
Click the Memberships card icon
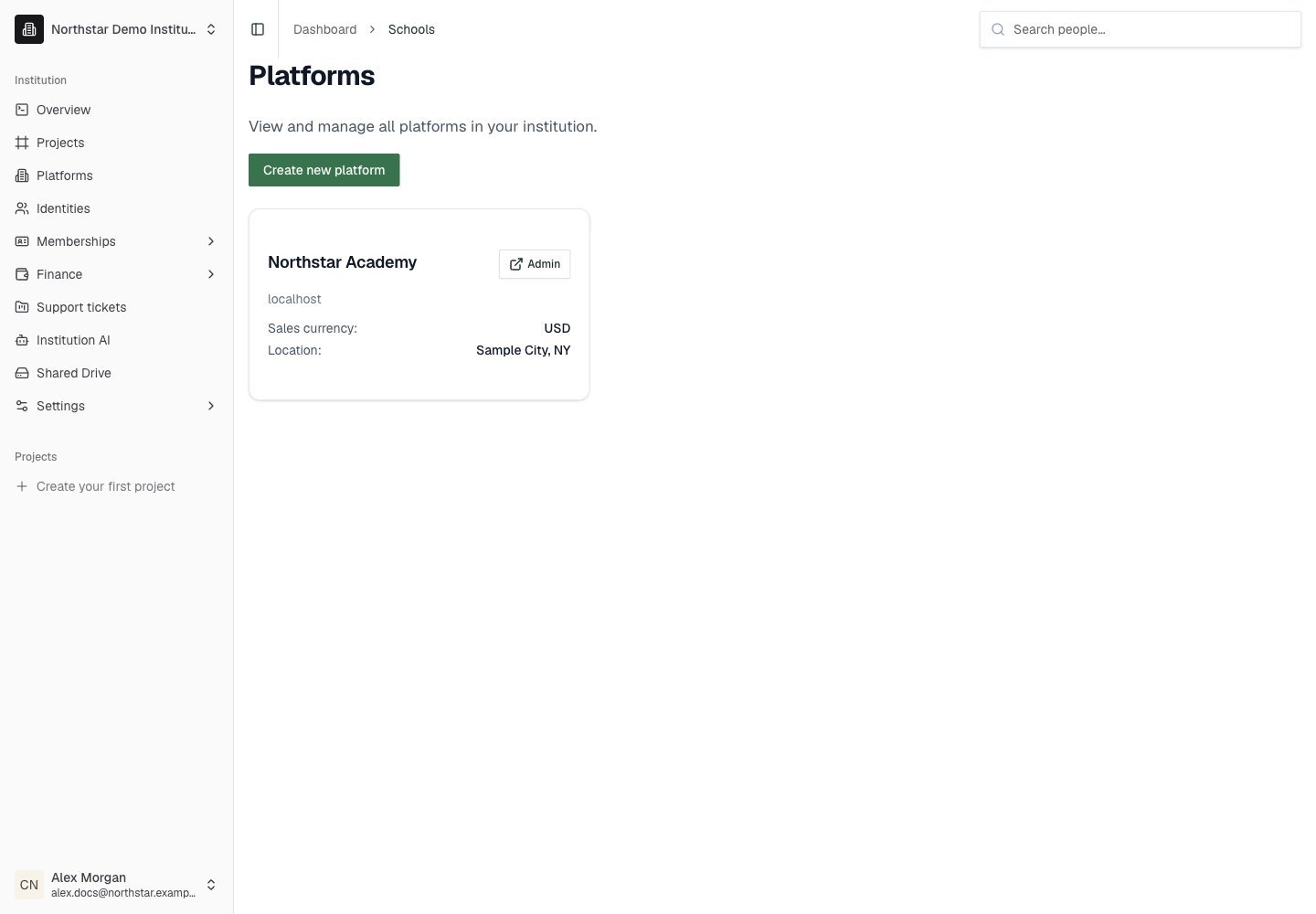coord(22,241)
